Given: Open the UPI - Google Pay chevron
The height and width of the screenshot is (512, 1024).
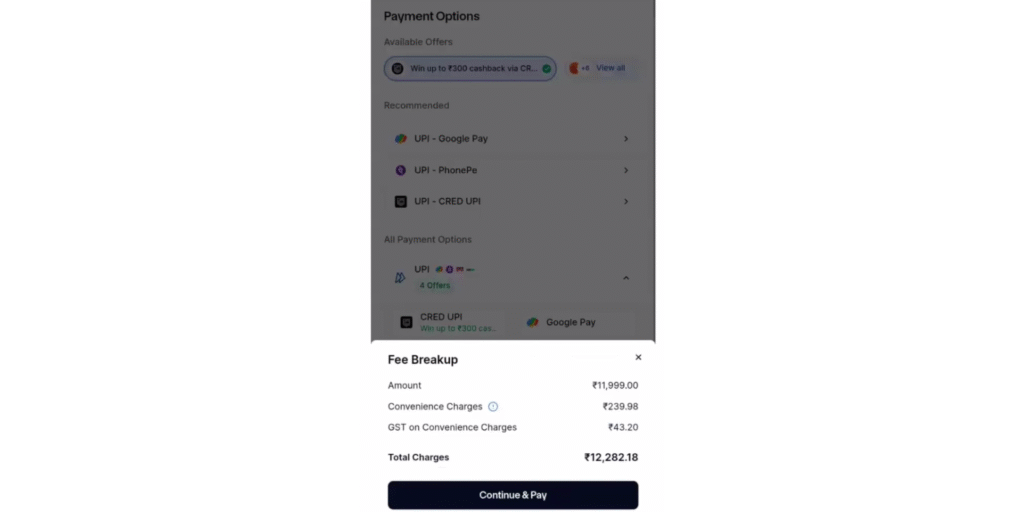Looking at the screenshot, I should coord(626,139).
